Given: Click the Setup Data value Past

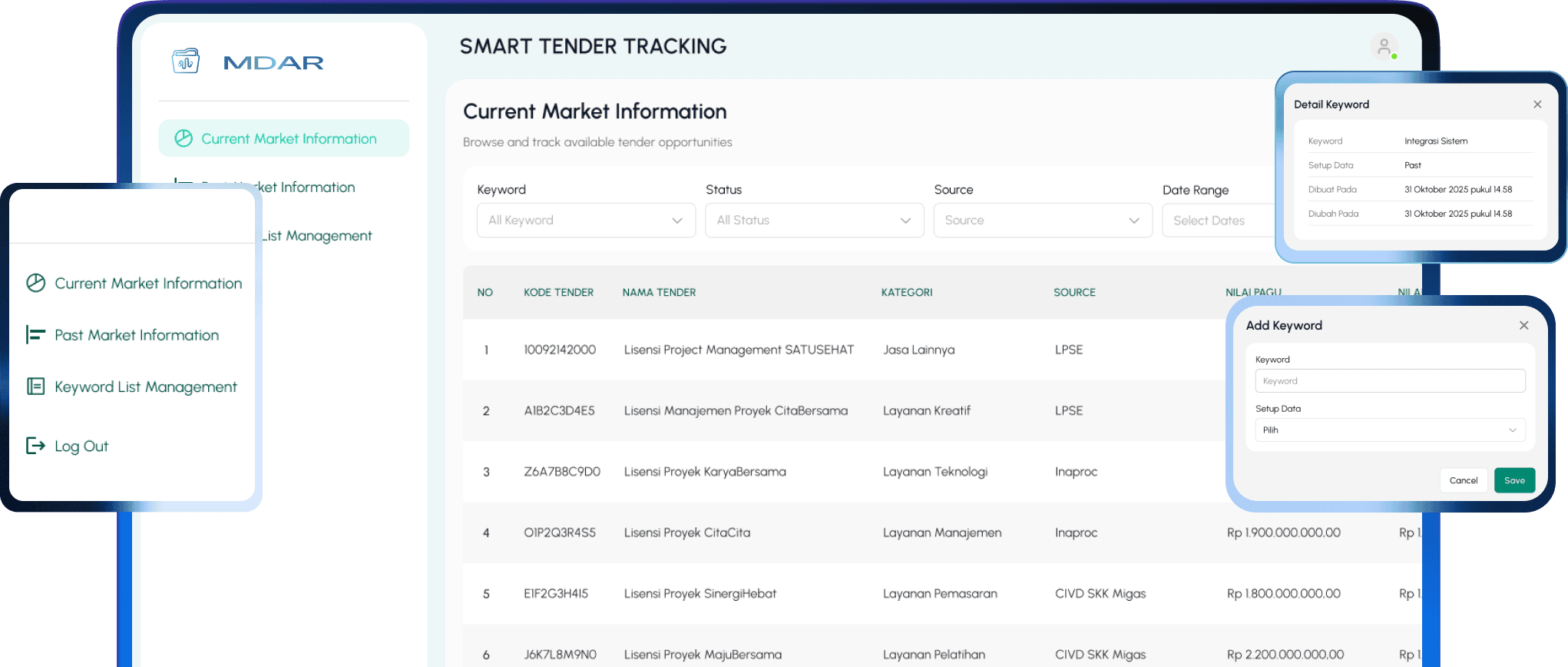Looking at the screenshot, I should pyautogui.click(x=1413, y=165).
